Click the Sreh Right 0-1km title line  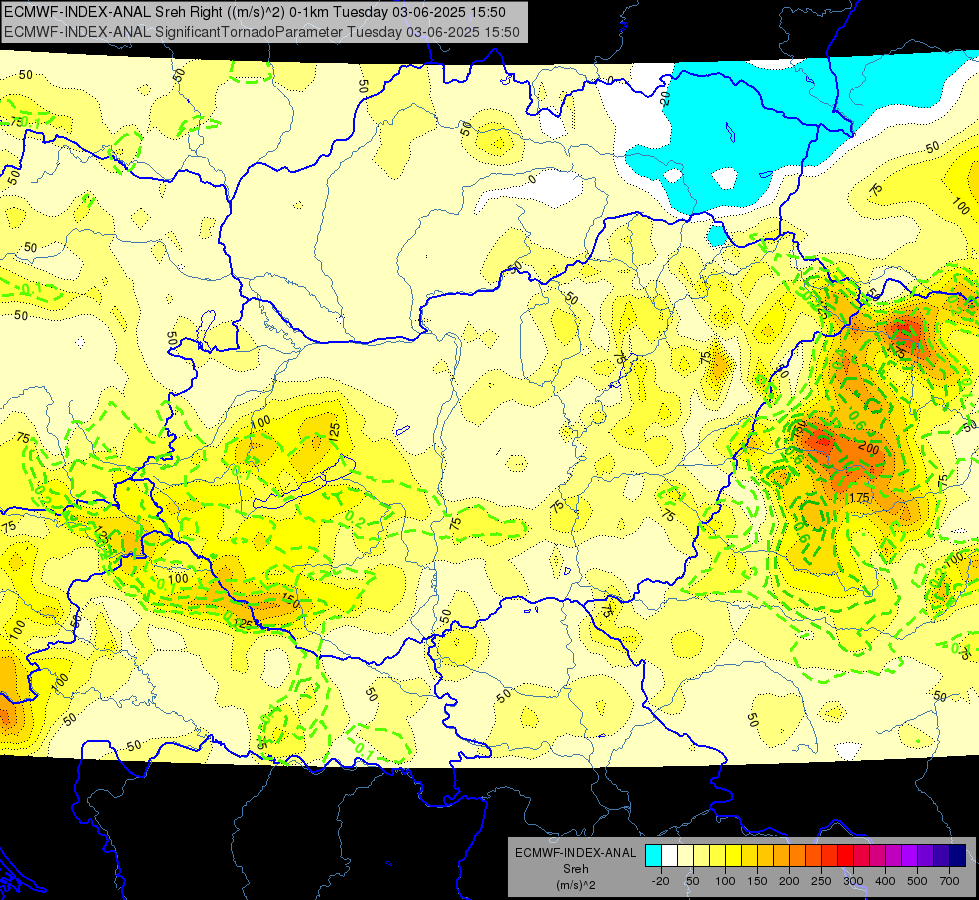click(255, 12)
